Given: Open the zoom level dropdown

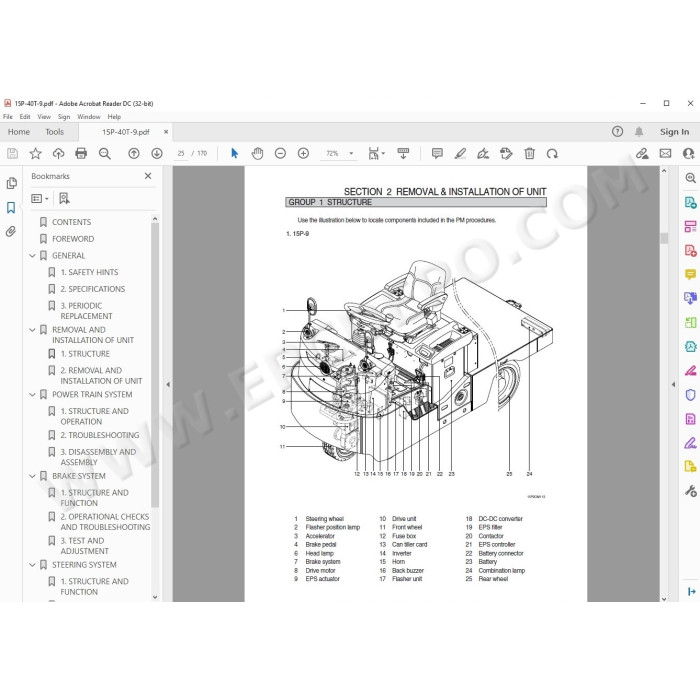Looking at the screenshot, I should [351, 154].
